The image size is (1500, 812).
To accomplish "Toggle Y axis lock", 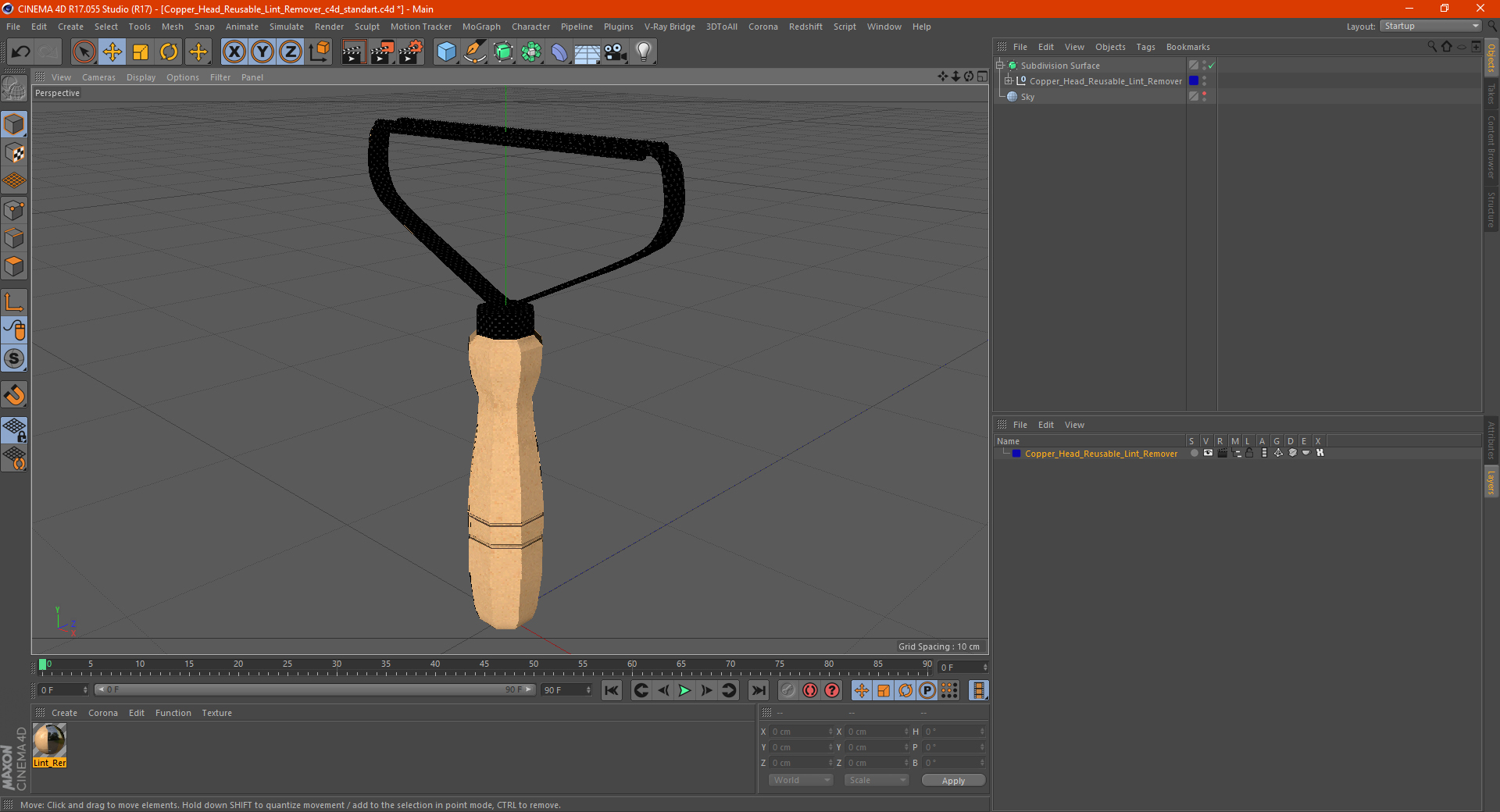I will (x=262, y=52).
